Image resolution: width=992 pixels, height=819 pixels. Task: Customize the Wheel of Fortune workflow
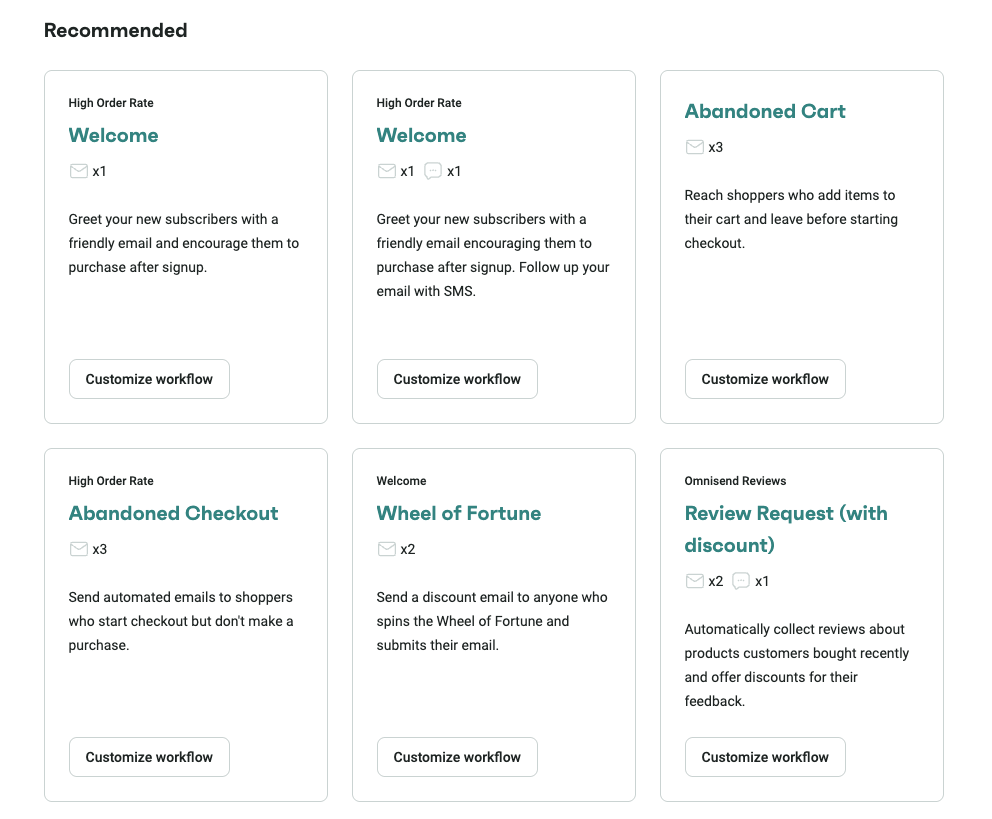457,757
